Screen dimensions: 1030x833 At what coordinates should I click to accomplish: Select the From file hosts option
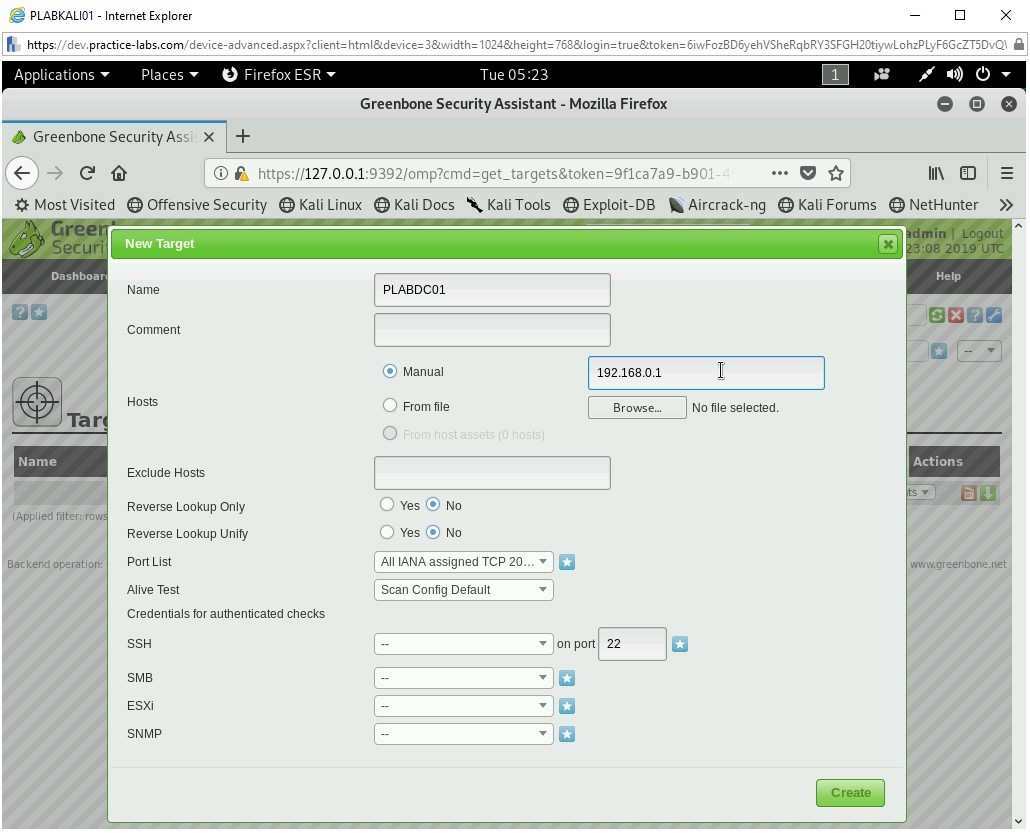(x=390, y=406)
